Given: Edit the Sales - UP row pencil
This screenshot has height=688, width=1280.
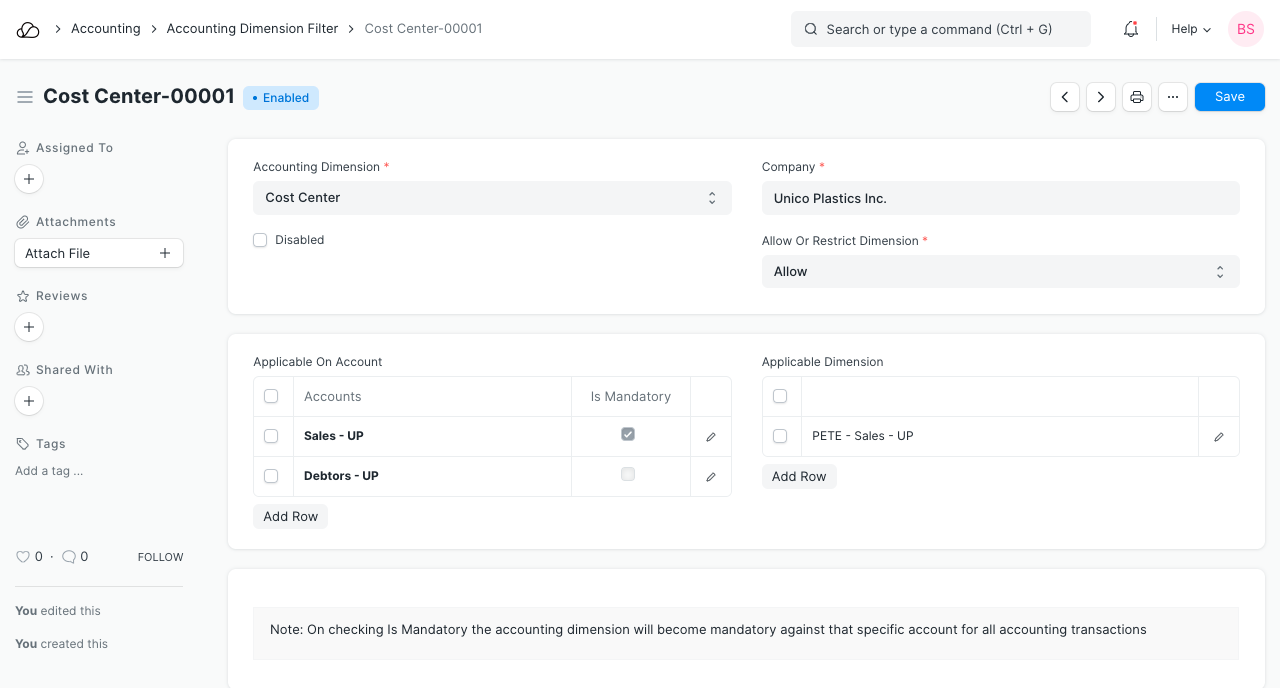Looking at the screenshot, I should [711, 437].
